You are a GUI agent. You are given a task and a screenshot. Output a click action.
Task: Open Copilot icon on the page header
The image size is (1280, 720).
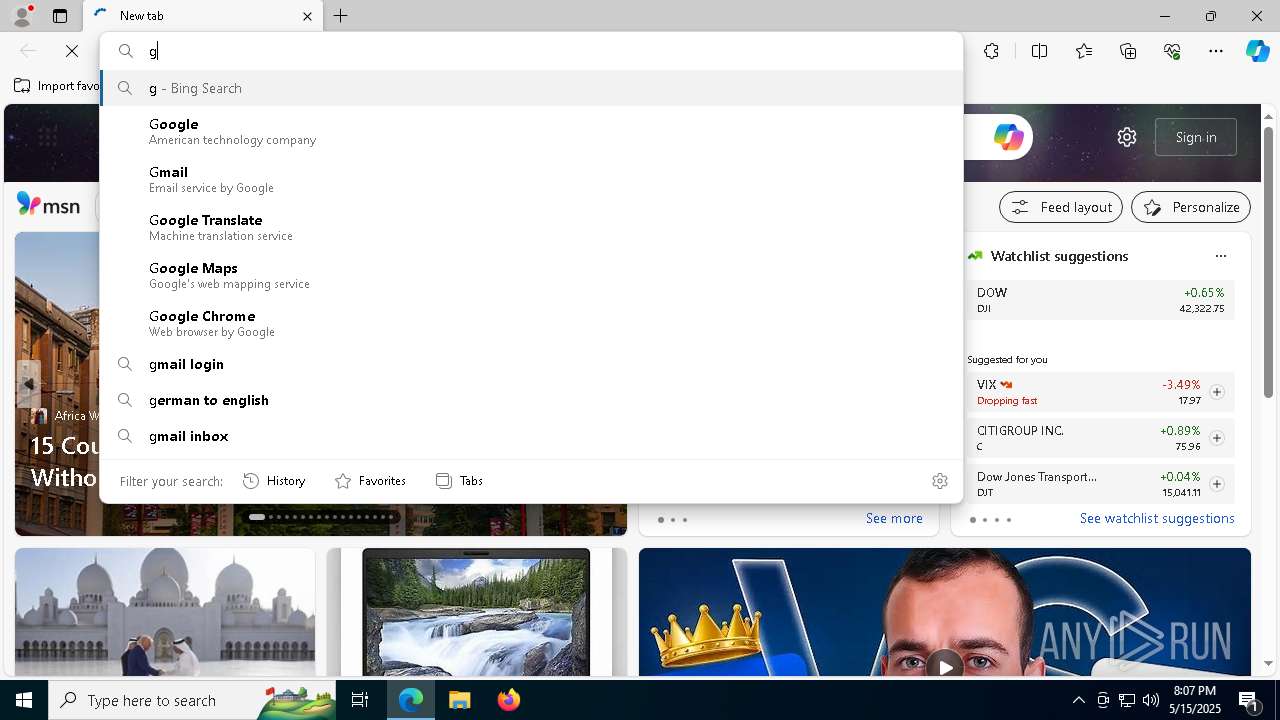[x=1008, y=137]
